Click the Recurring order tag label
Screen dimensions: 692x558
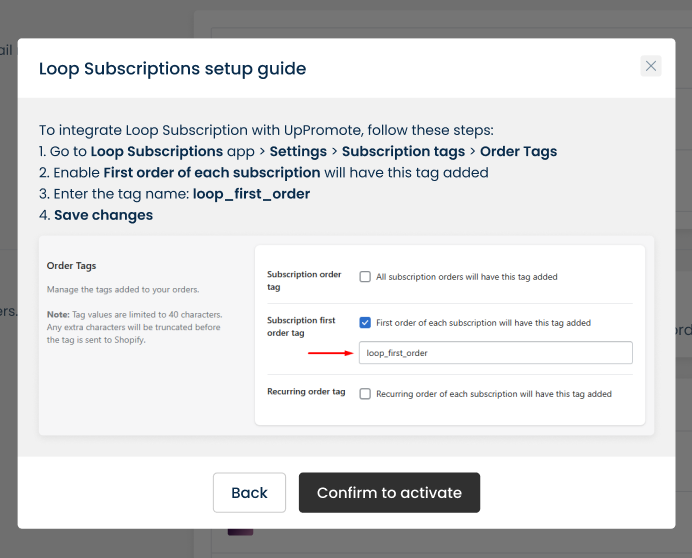click(306, 392)
